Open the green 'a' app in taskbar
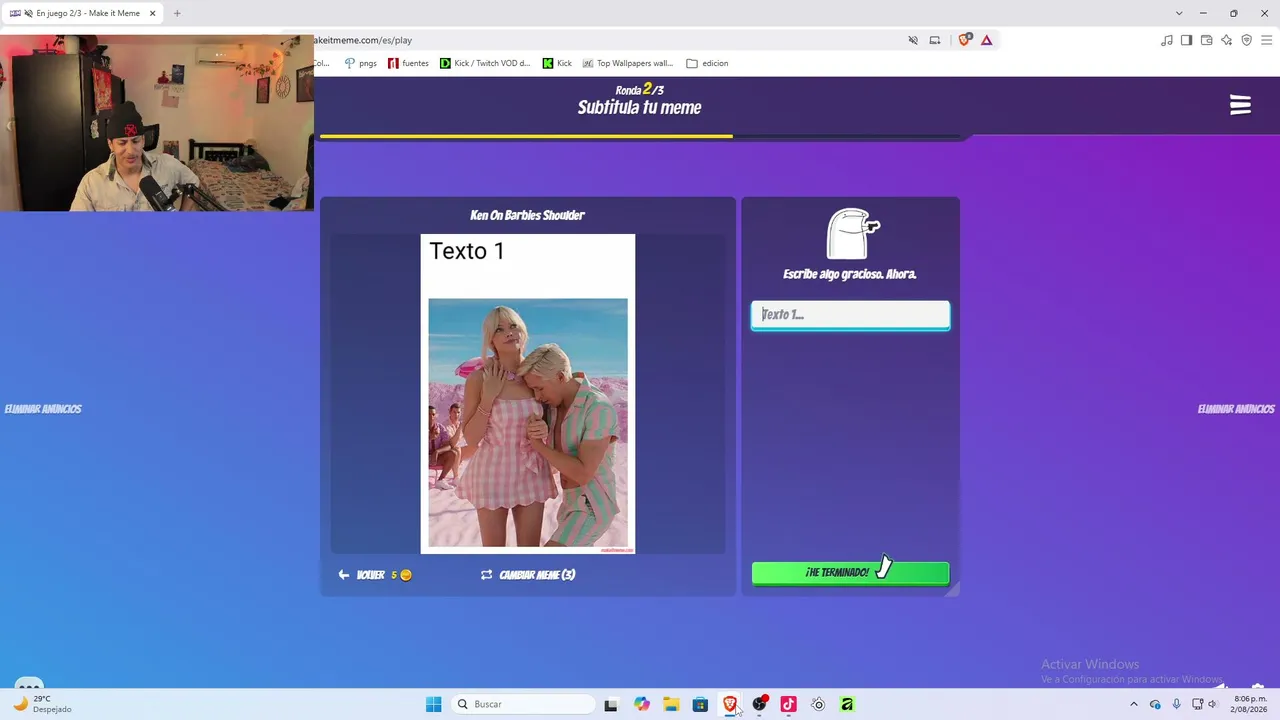 click(847, 704)
